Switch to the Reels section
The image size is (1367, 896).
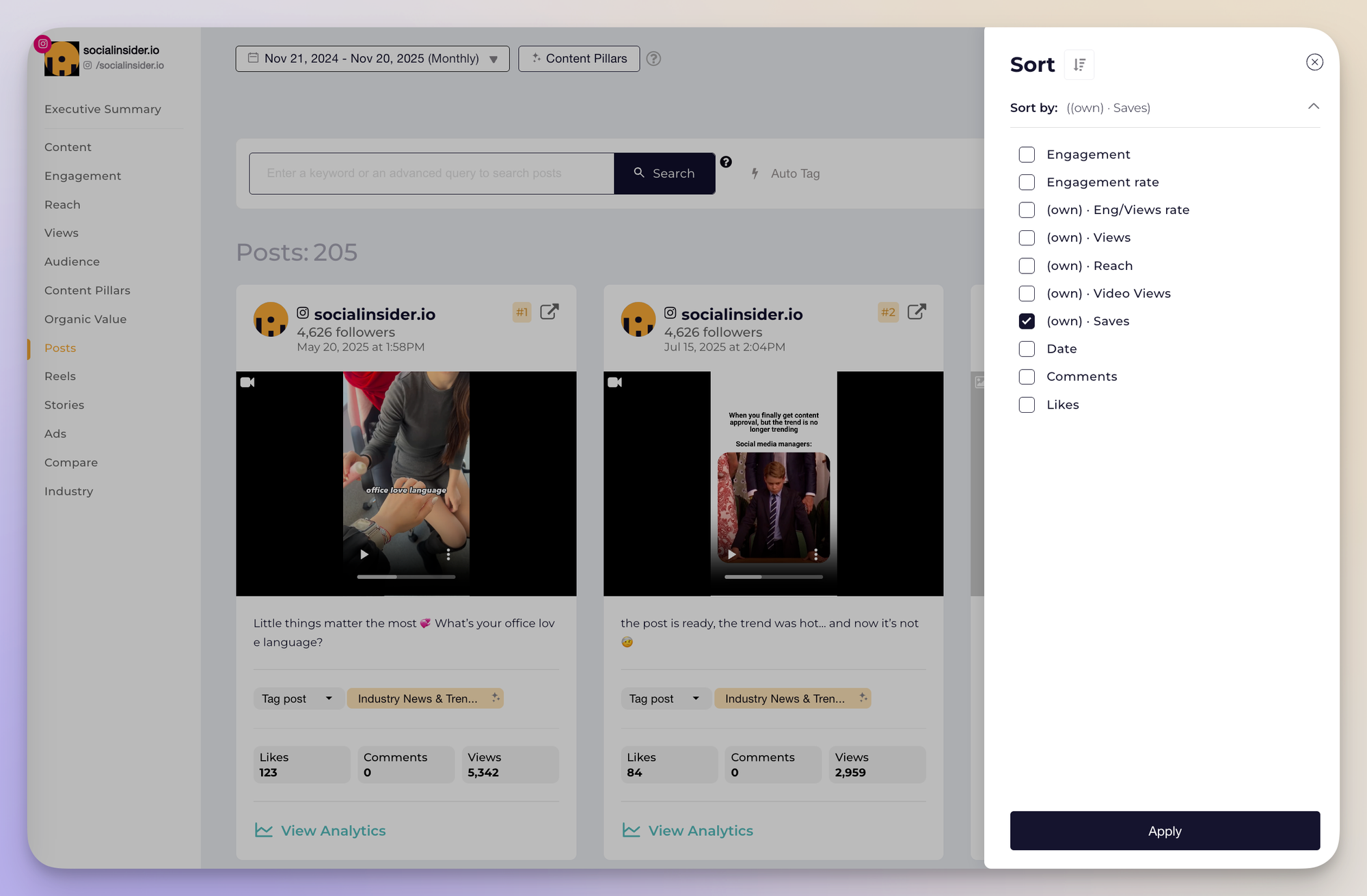(60, 376)
